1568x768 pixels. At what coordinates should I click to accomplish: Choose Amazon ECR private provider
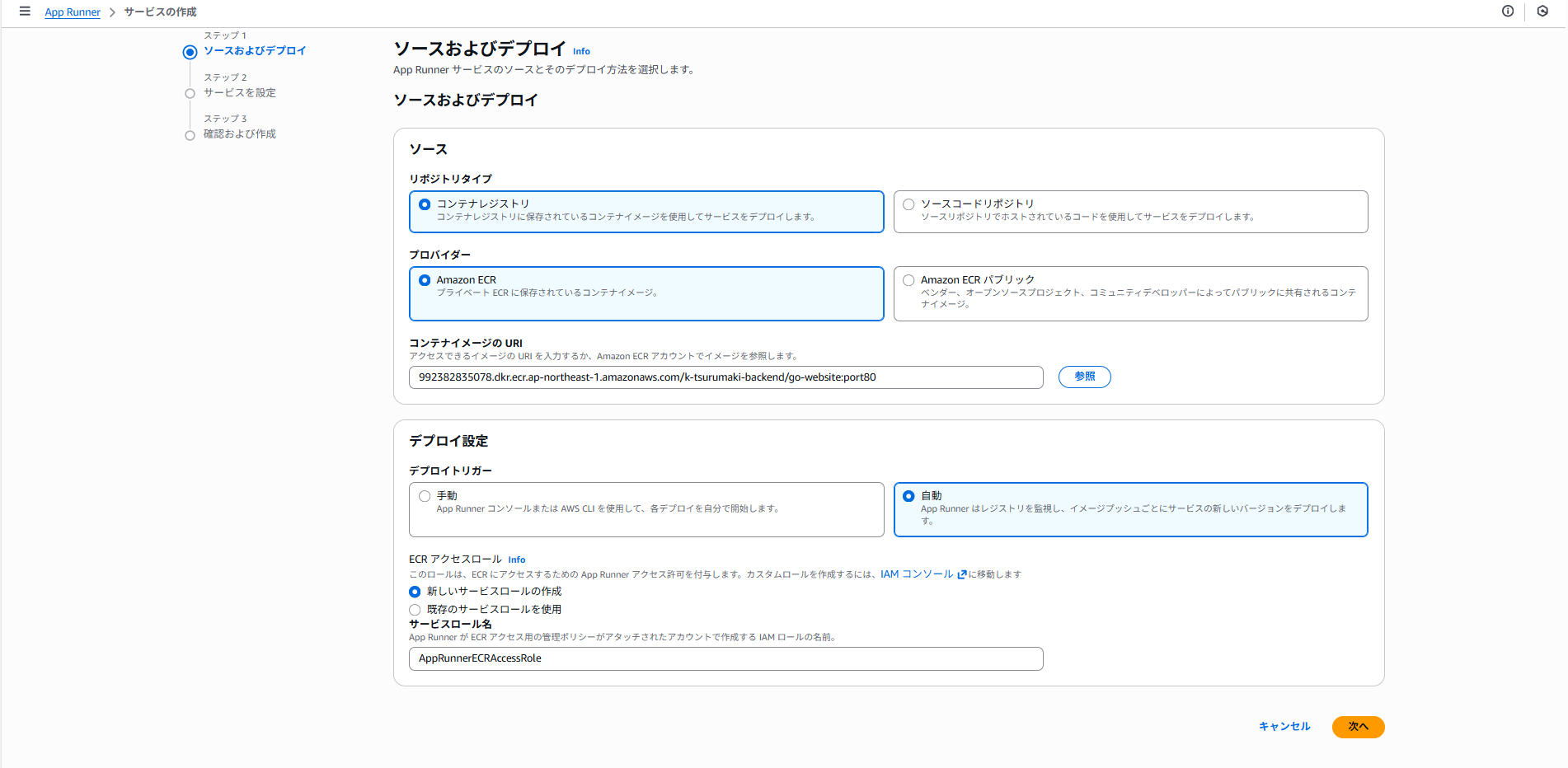(x=646, y=293)
